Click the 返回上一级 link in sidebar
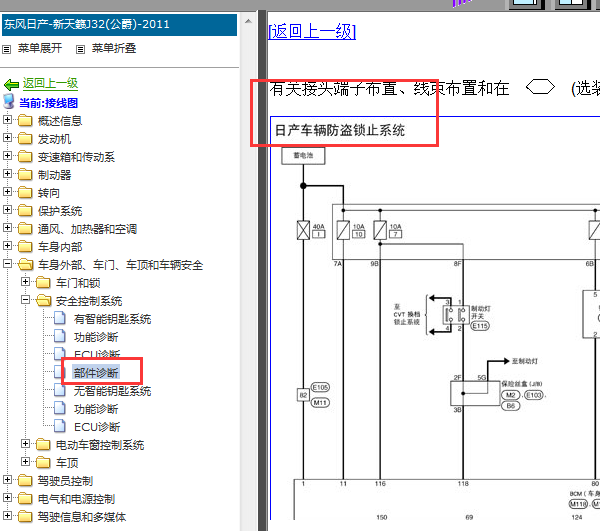The image size is (600, 531). coord(50,83)
